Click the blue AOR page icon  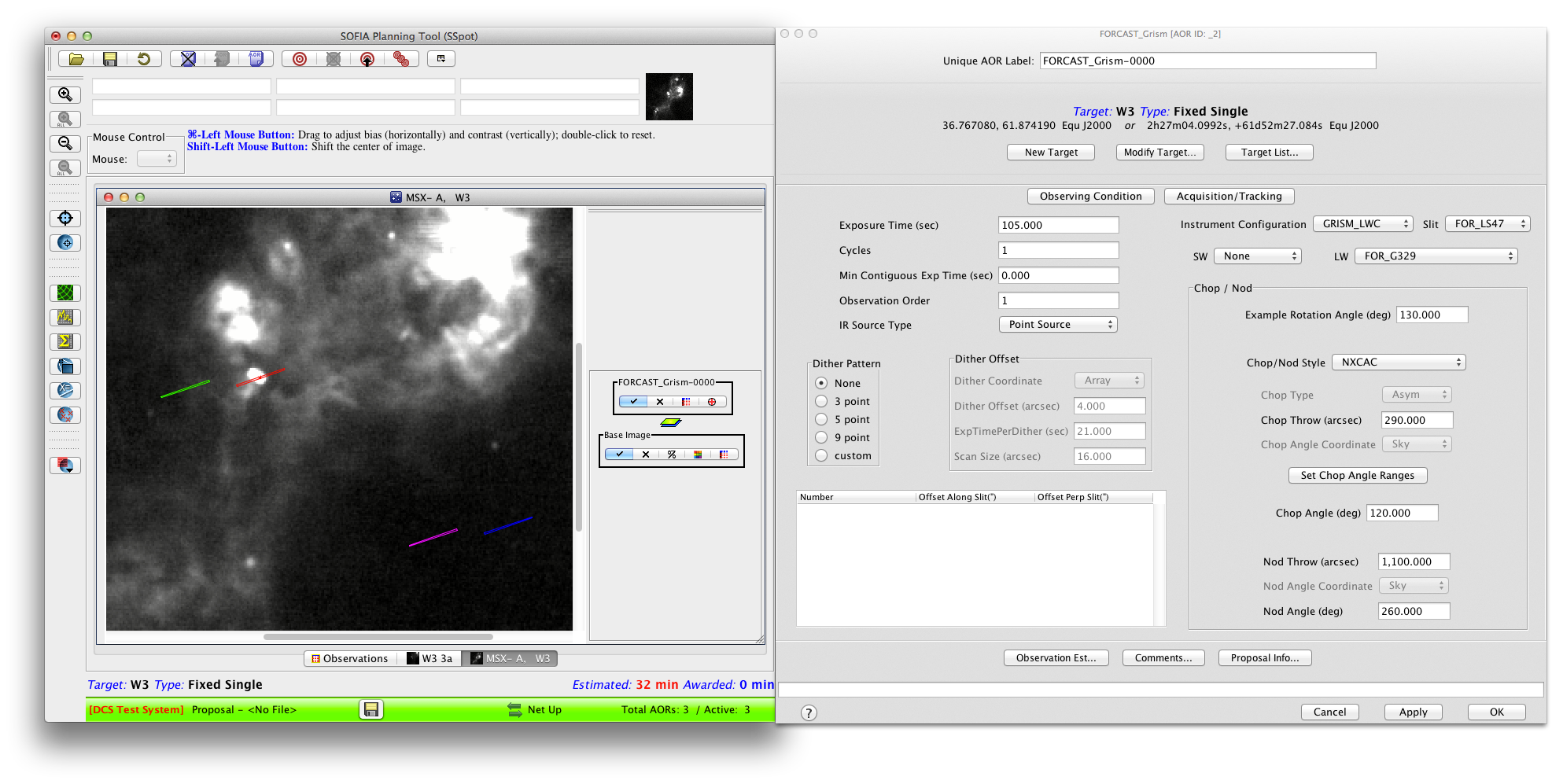click(256, 59)
